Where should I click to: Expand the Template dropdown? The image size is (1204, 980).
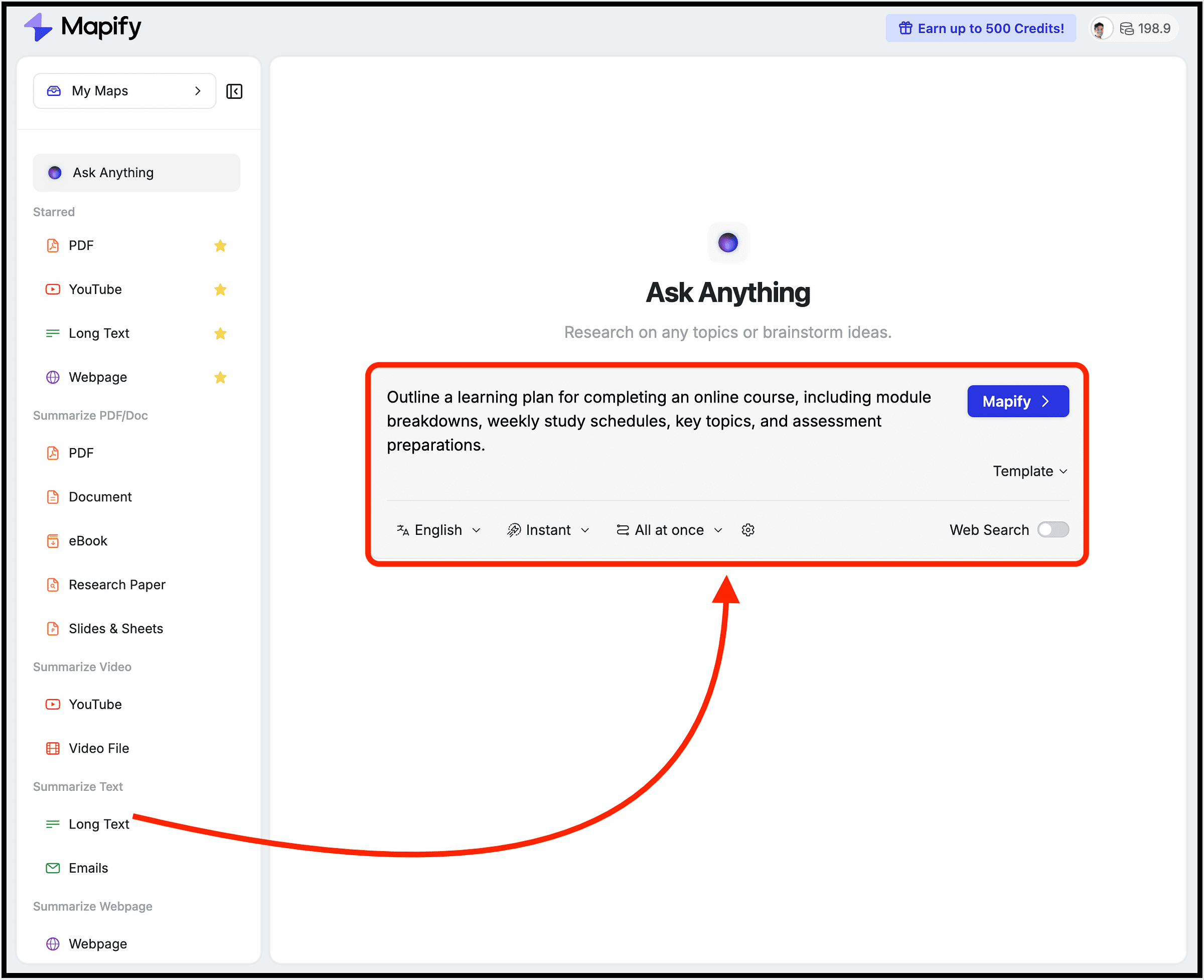[1029, 471]
